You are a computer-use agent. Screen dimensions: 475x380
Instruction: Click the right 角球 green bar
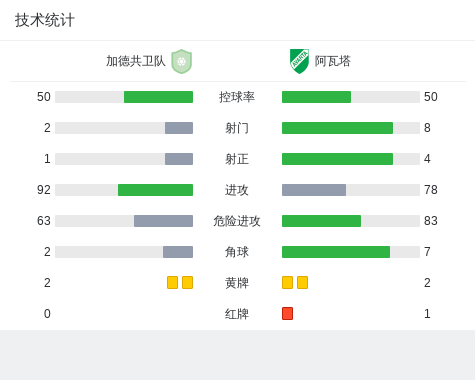336,252
